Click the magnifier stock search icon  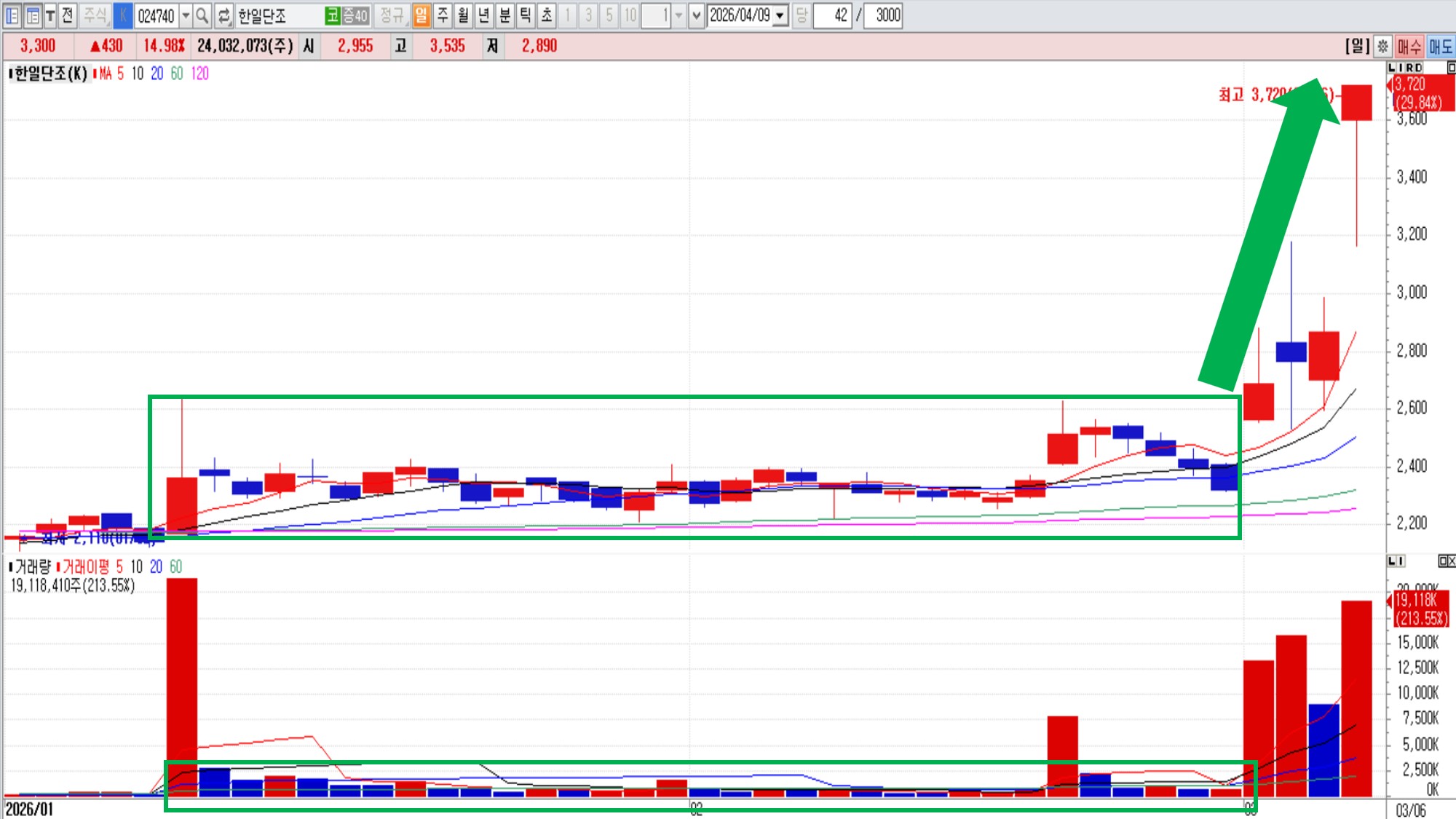pyautogui.click(x=202, y=15)
